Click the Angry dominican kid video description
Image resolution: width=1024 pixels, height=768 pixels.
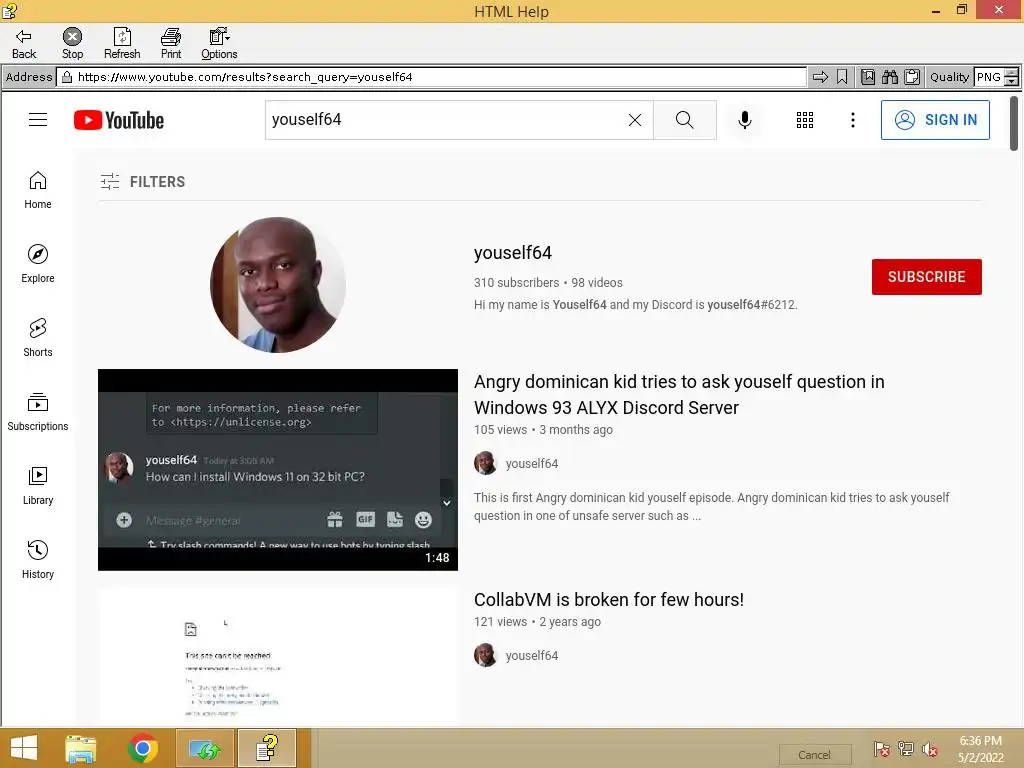711,507
